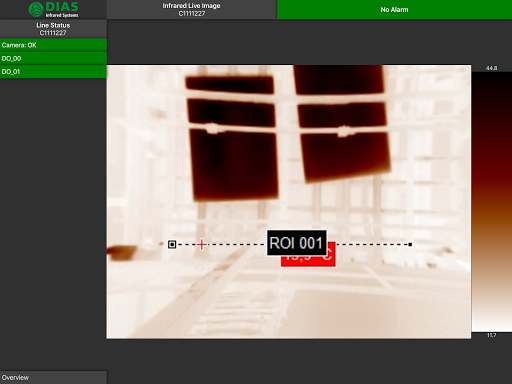Select the DO_00 status row
The image size is (512, 384).
(x=53, y=58)
